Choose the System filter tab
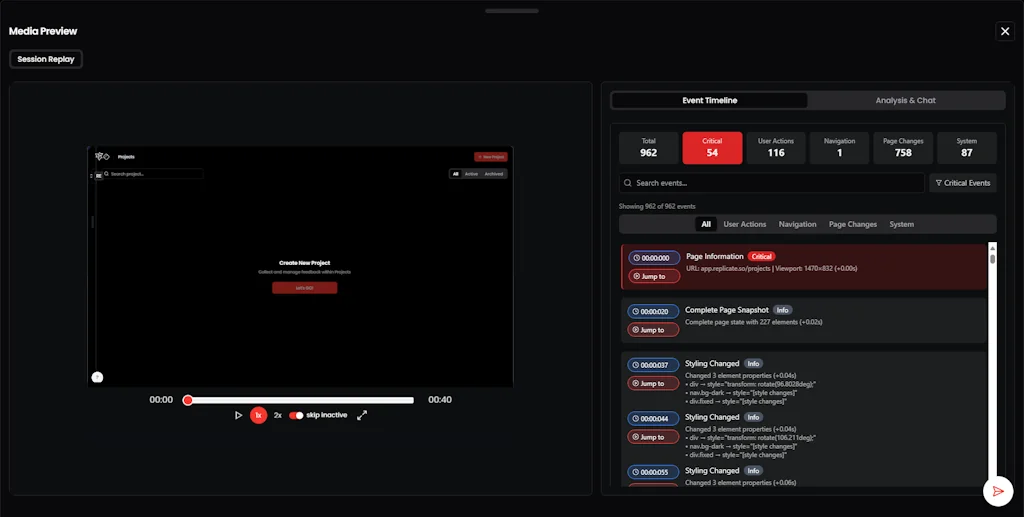Screen dimensions: 1024x517 pos(901,224)
